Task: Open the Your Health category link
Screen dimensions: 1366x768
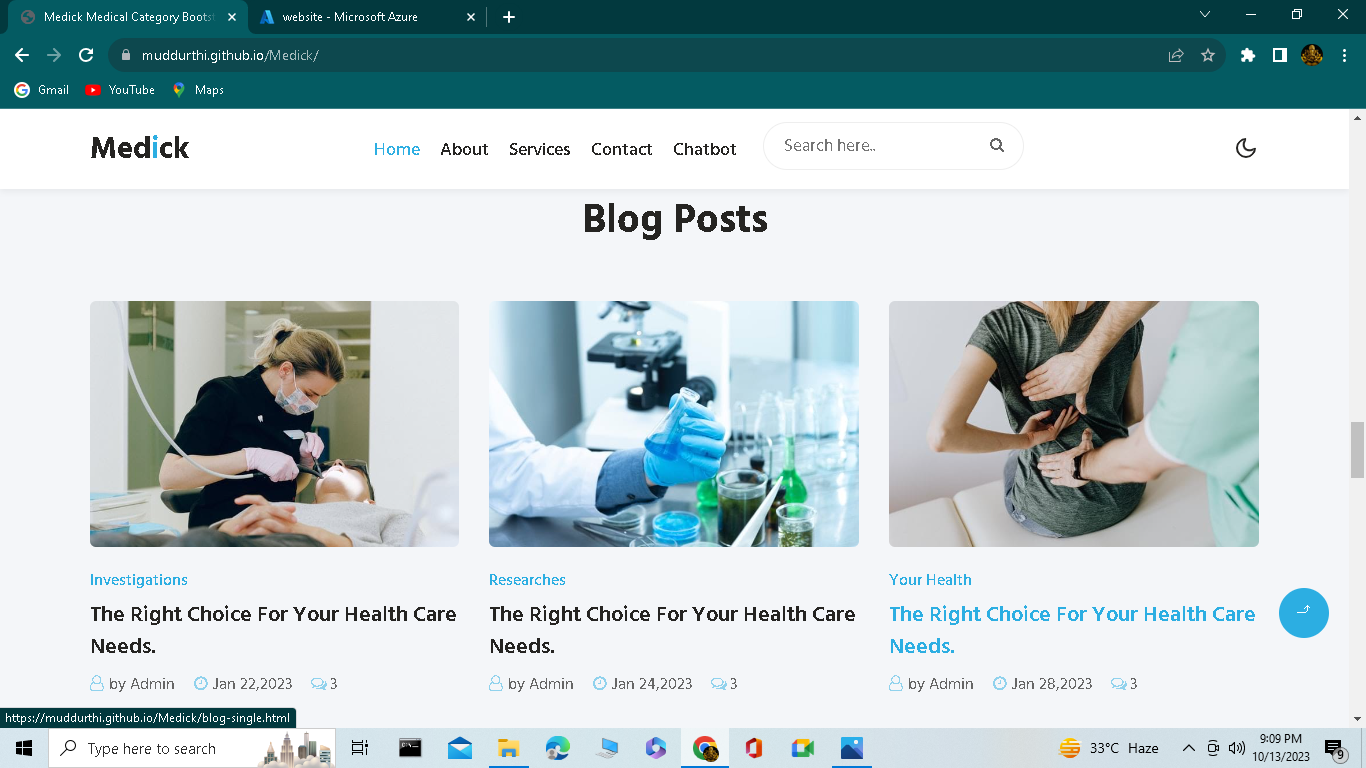Action: (929, 580)
